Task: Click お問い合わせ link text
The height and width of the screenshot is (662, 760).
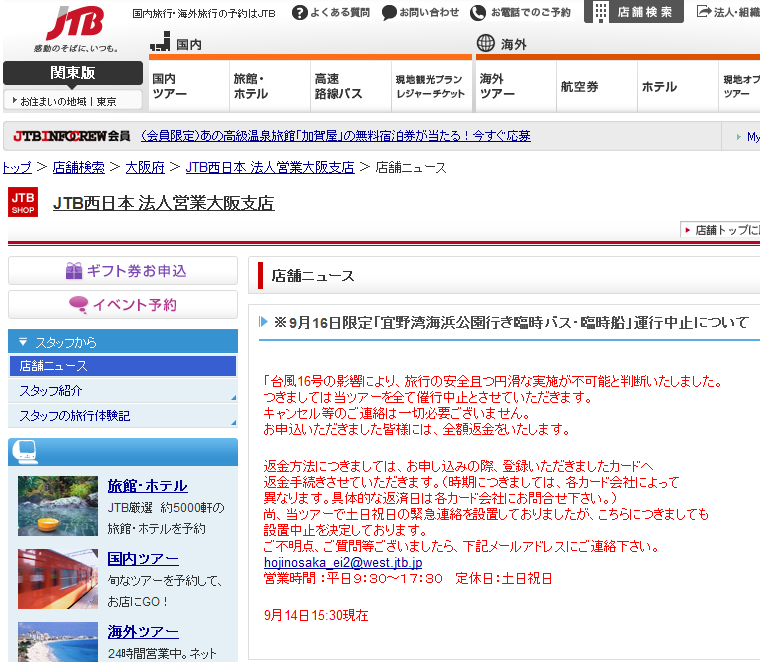Action: pyautogui.click(x=429, y=13)
